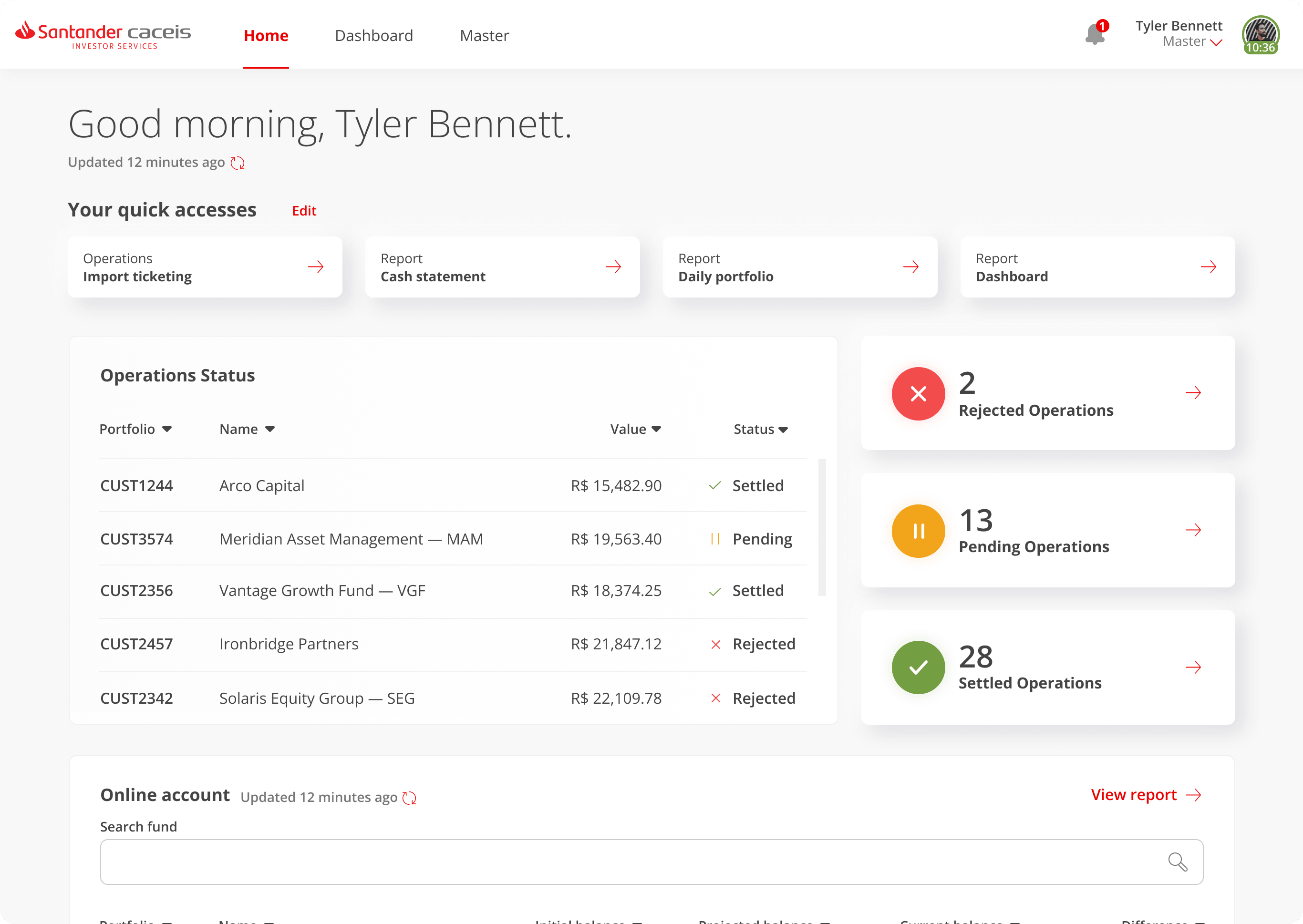Click the settled checkmark for Vantage Growth Fund

pyautogui.click(x=715, y=592)
